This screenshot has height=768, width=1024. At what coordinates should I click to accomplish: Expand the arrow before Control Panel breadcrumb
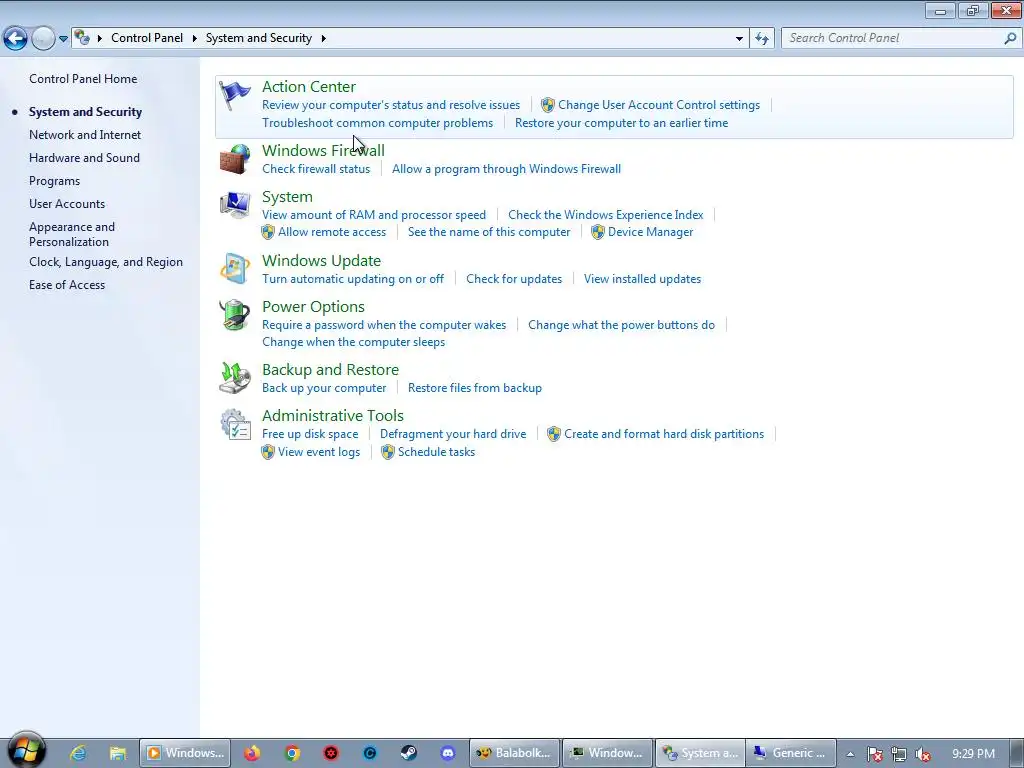pyautogui.click(x=100, y=38)
